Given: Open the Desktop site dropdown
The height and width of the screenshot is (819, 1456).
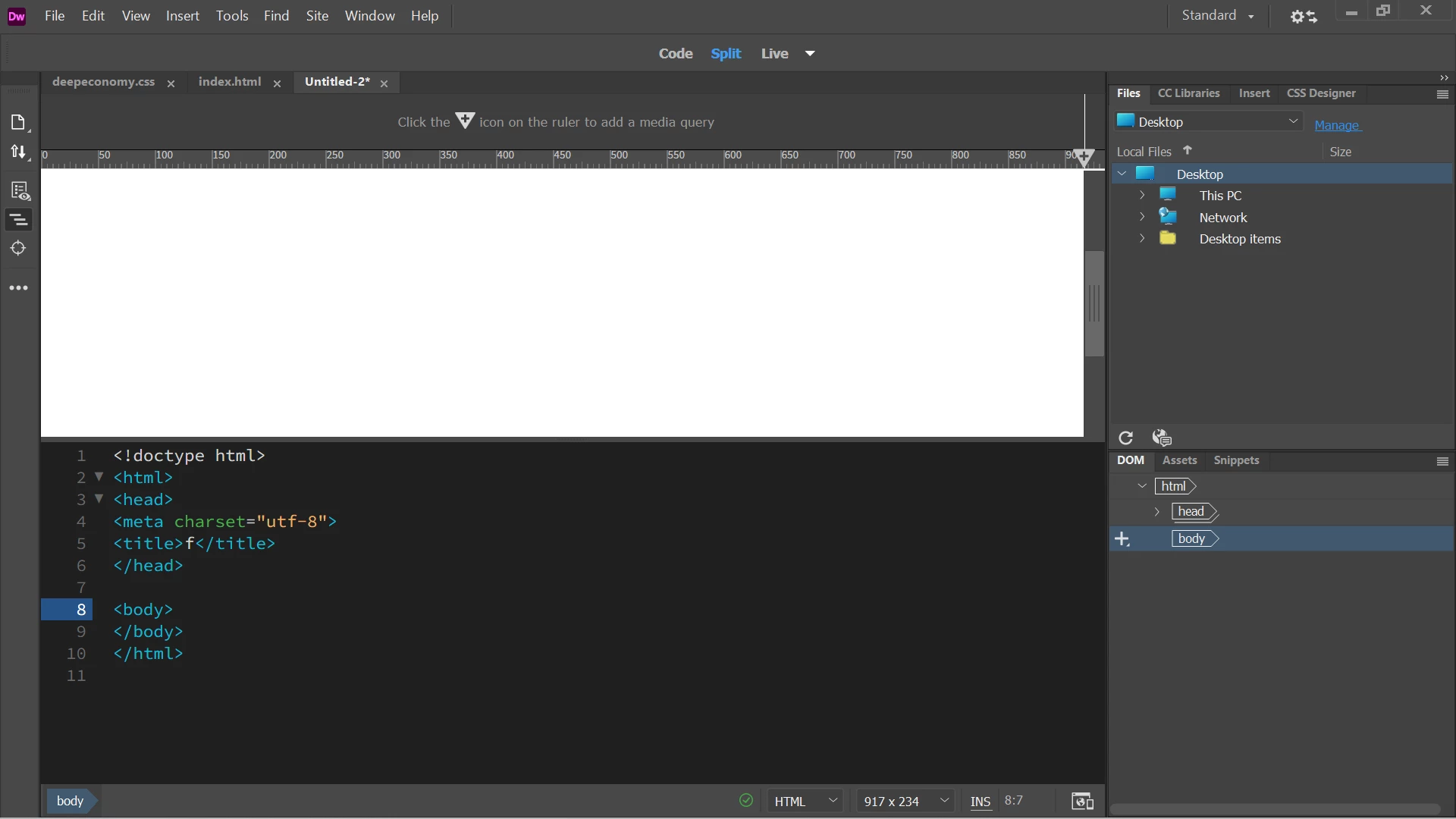Looking at the screenshot, I should click(x=1209, y=121).
